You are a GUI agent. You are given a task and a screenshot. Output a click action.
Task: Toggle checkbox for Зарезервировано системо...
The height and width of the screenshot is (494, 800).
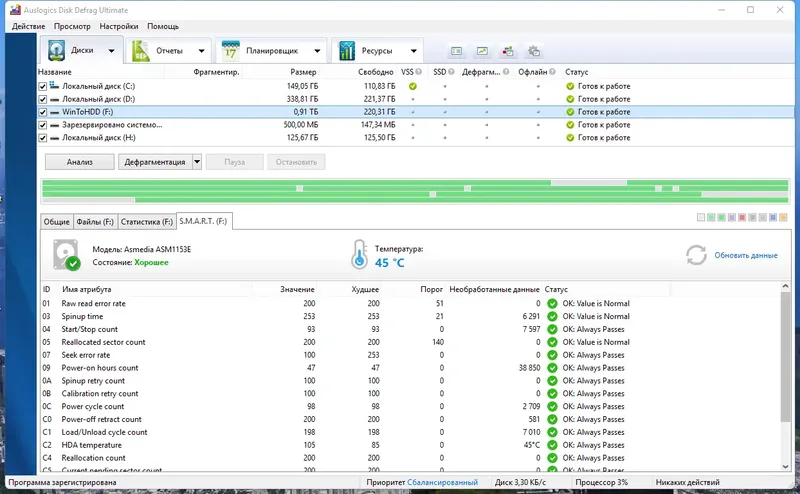pyautogui.click(x=43, y=125)
